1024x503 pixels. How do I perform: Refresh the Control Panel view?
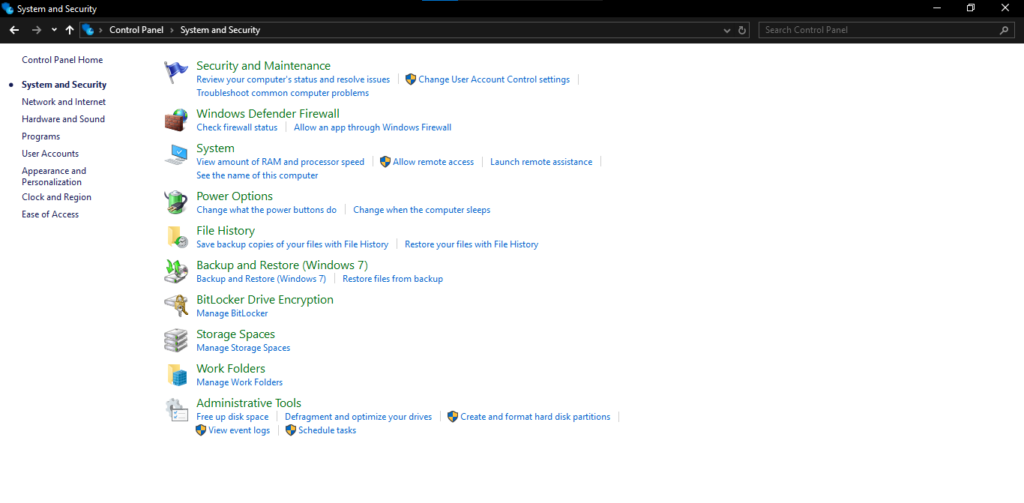pos(742,30)
